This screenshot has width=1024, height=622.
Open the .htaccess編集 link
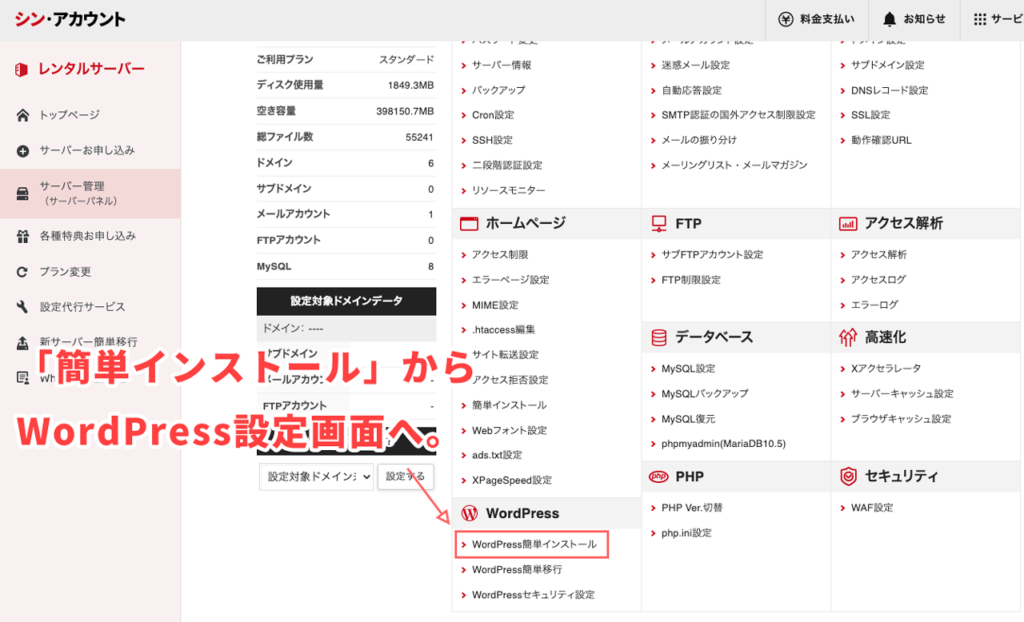[x=504, y=330]
